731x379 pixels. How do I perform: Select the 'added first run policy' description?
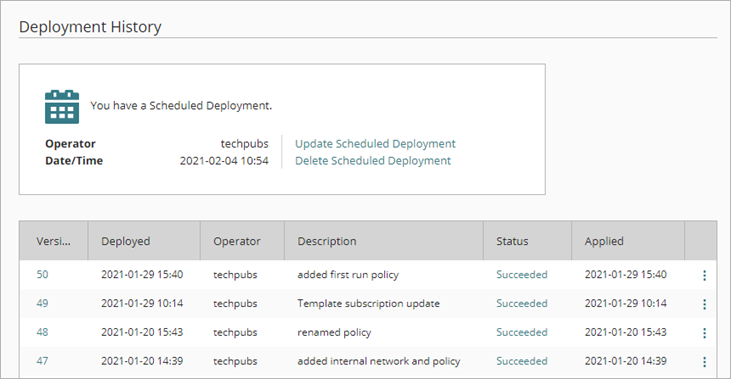[x=348, y=275]
